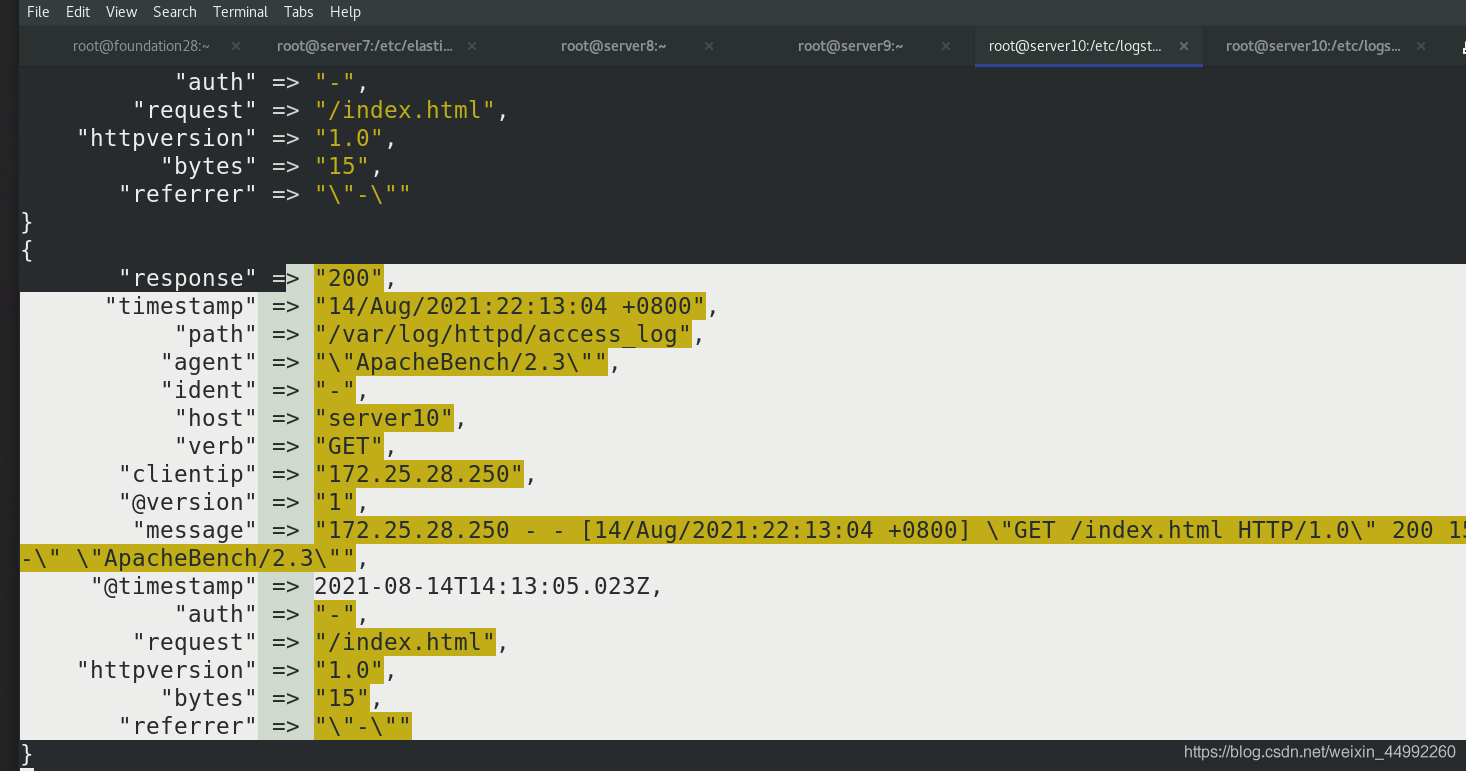
Task: Click "auth" in the highlighted record
Action: tap(216, 614)
